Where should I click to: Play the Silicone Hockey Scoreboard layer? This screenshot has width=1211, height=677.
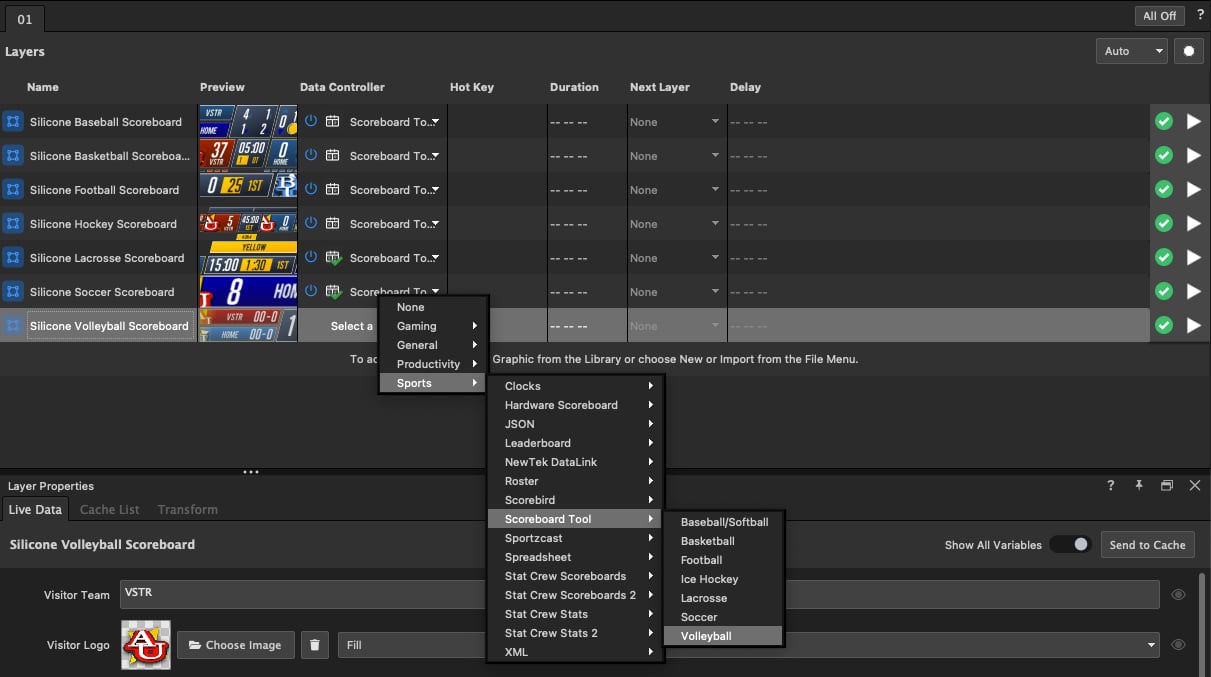[1193, 224]
